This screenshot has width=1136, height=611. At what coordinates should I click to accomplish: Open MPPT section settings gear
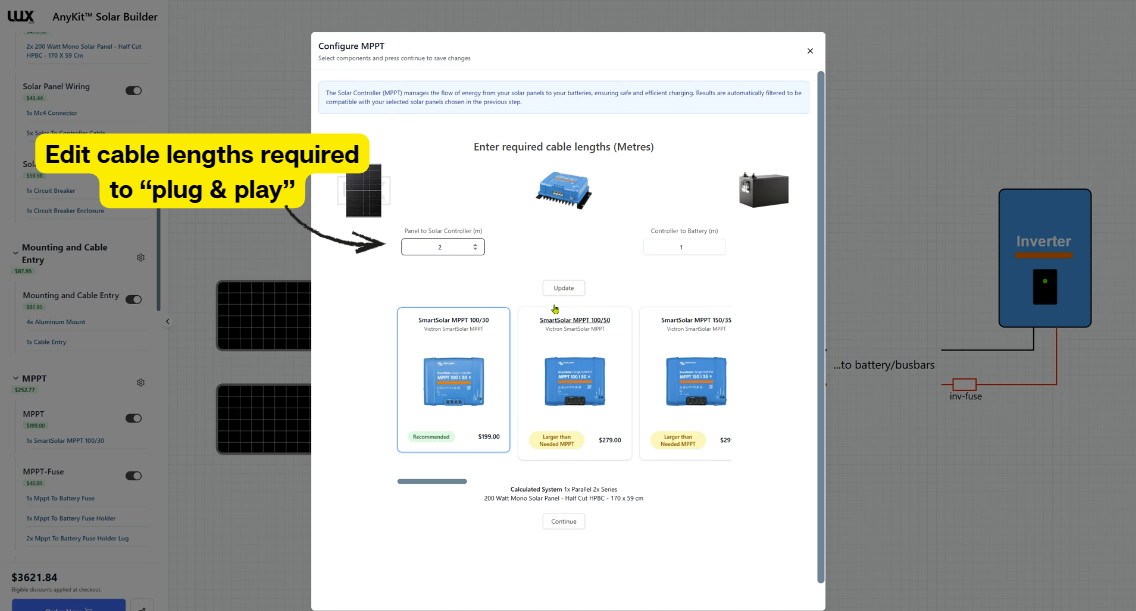click(x=141, y=382)
